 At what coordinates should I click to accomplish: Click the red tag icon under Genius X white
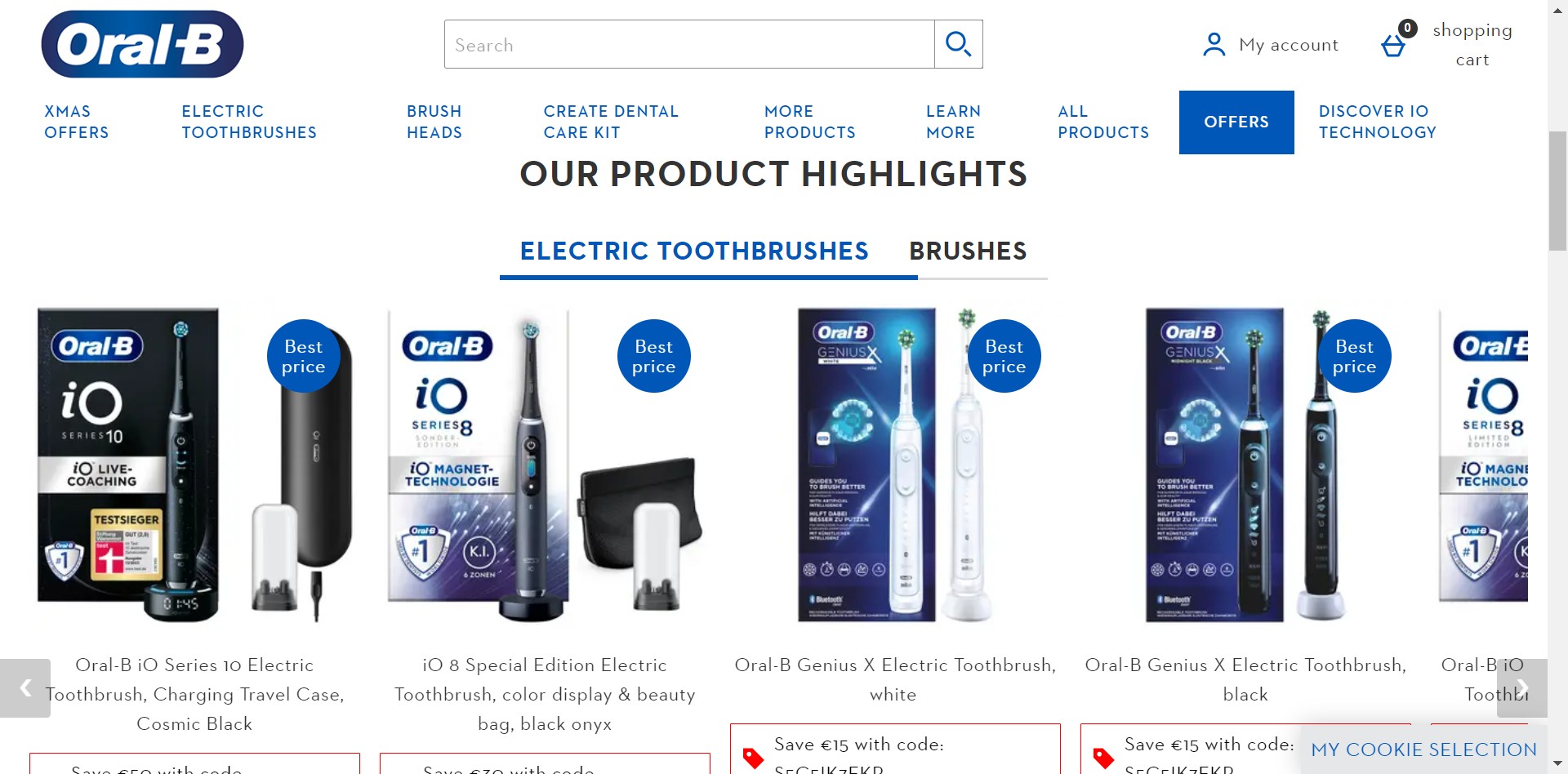(753, 758)
